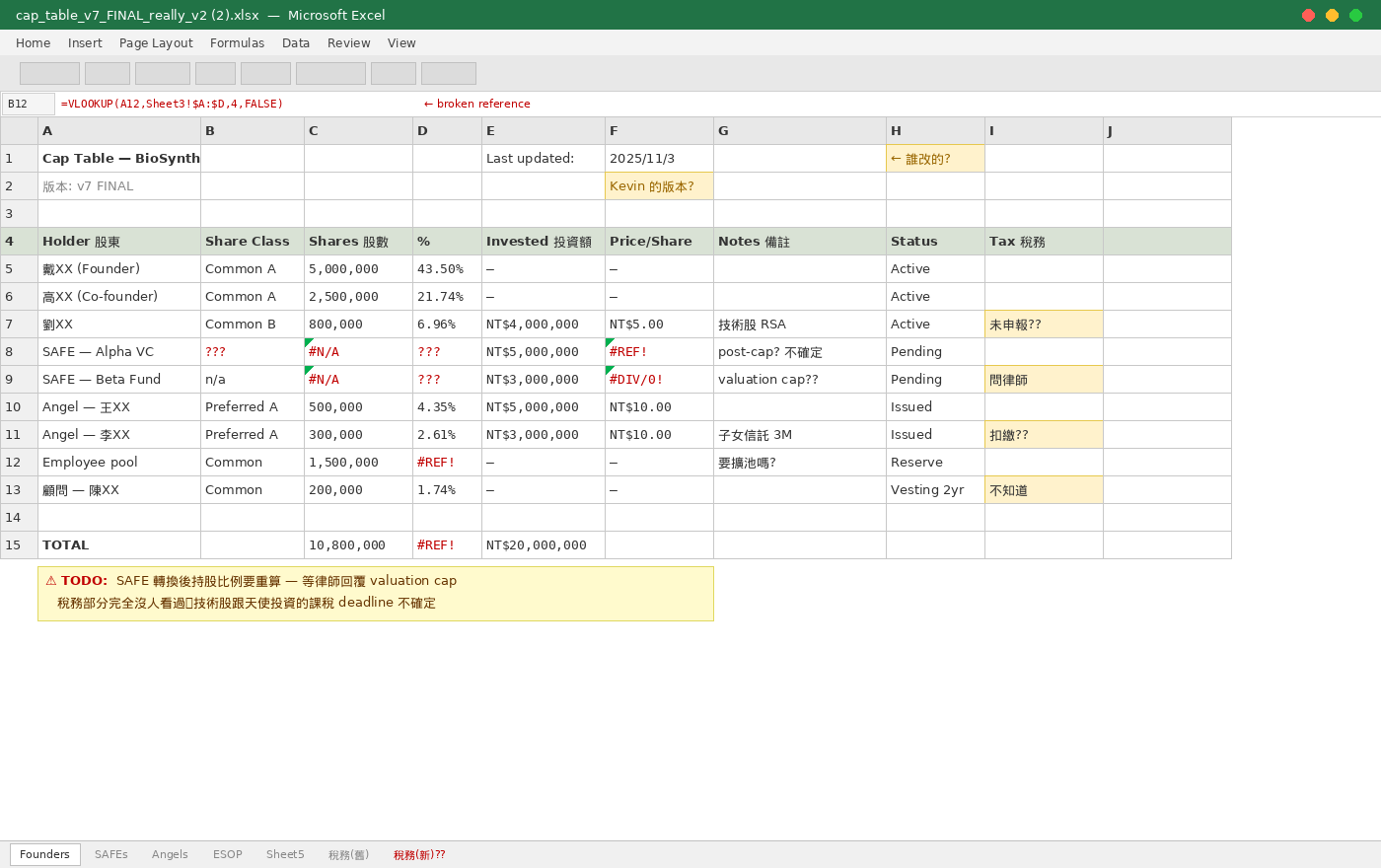Switch to the Founders sheet tab
Viewport: 1381px width, 868px height.
(x=45, y=854)
